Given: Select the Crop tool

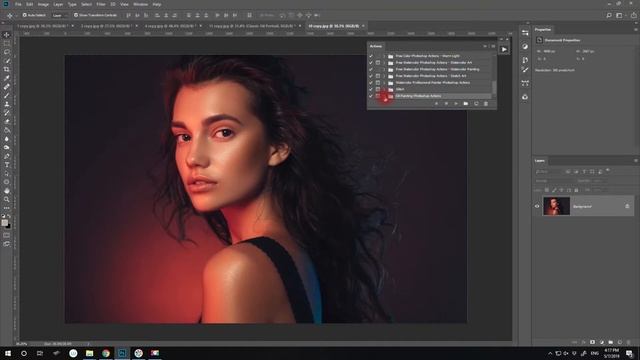Looking at the screenshot, I should pyautogui.click(x=7, y=69).
